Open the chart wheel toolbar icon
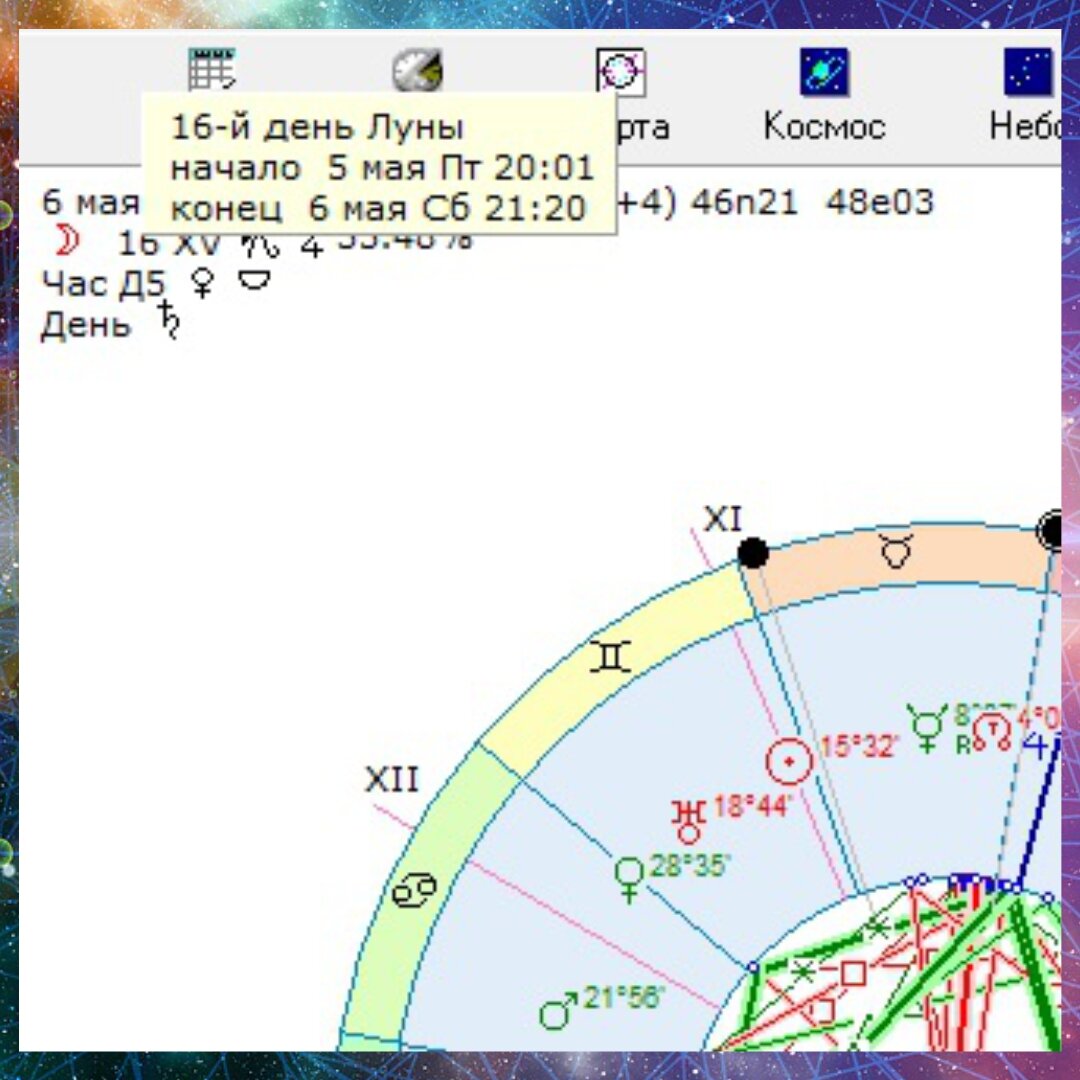Screen dimensions: 1080x1080 click(620, 71)
